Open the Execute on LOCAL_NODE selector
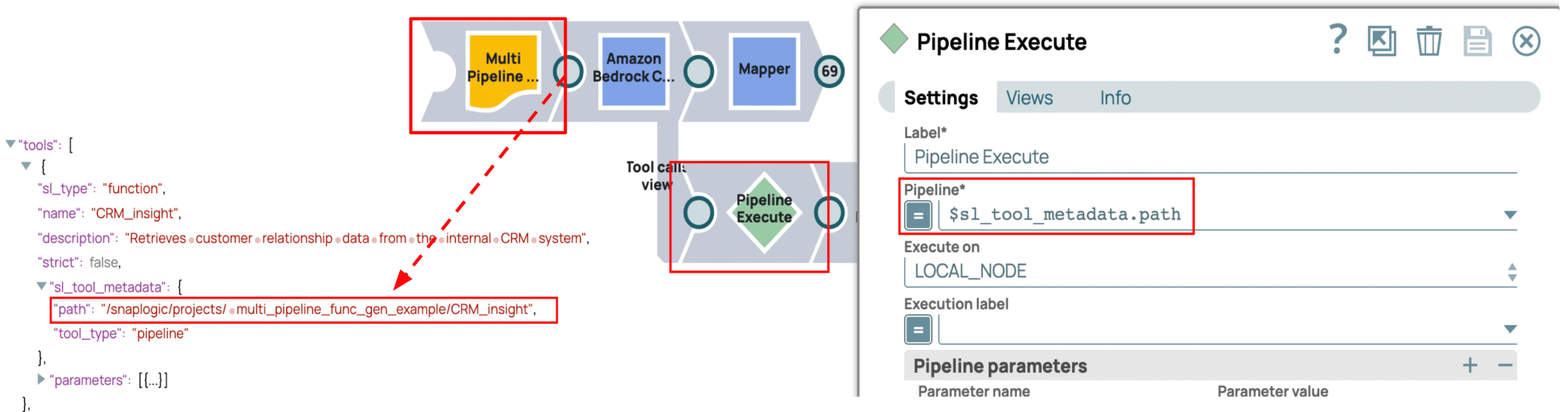Viewport: 1568px width, 412px height. [1512, 272]
